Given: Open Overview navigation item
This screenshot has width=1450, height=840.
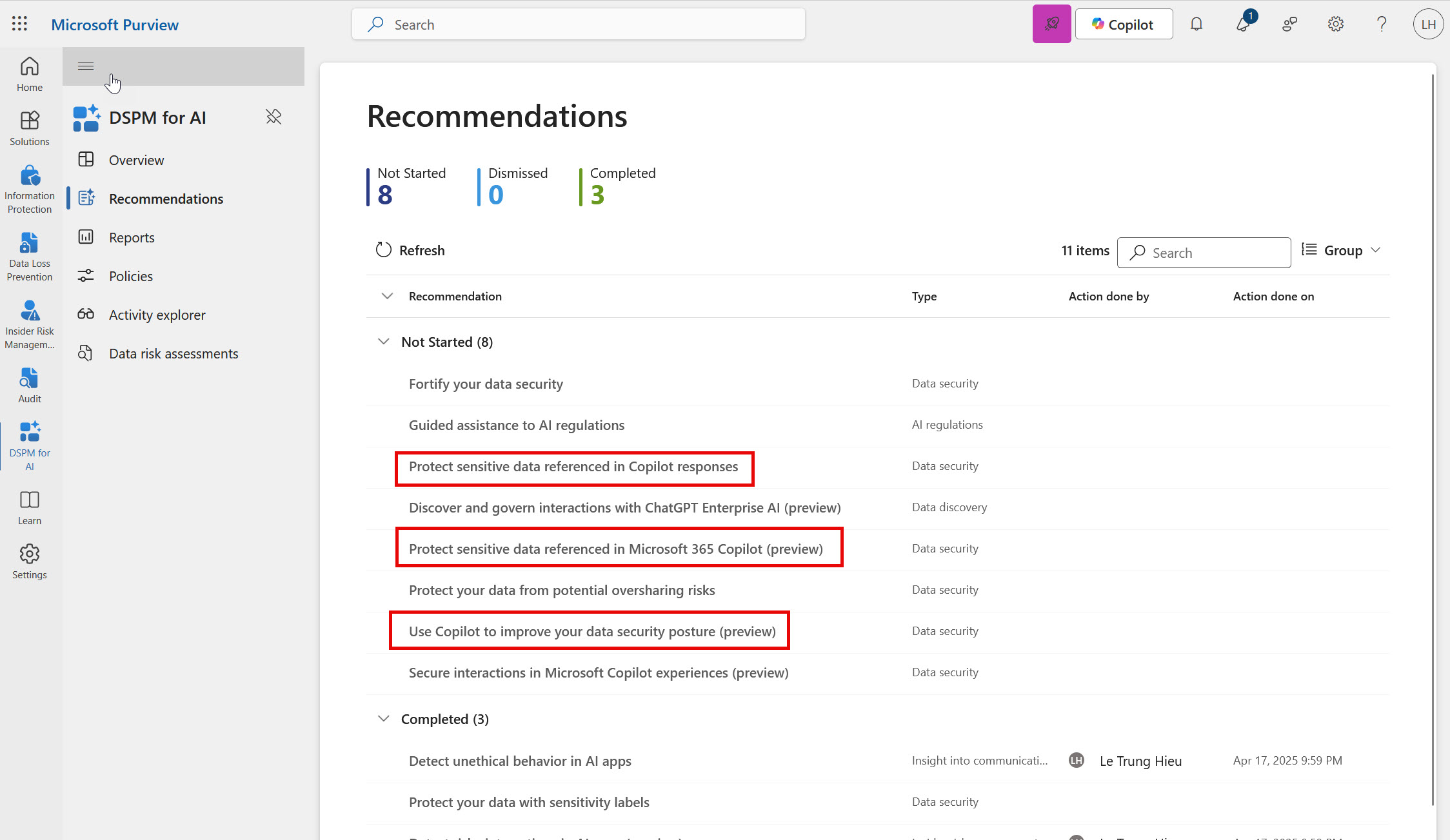Looking at the screenshot, I should pos(137,160).
